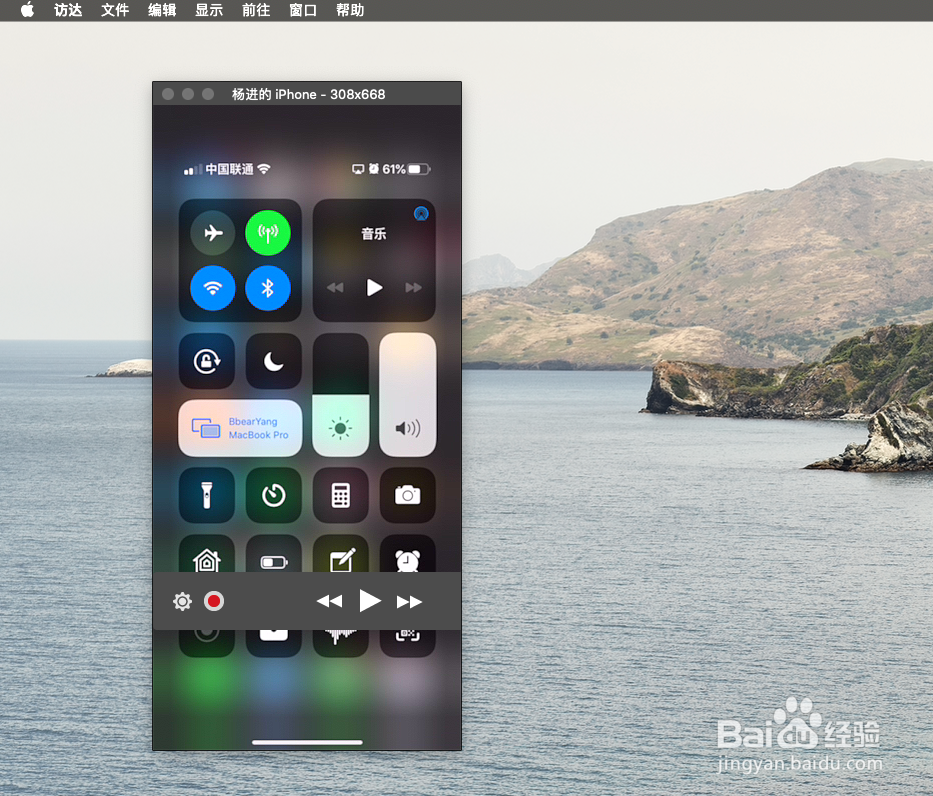Close the iPhone mirroring window
933x796 pixels.
click(168, 94)
